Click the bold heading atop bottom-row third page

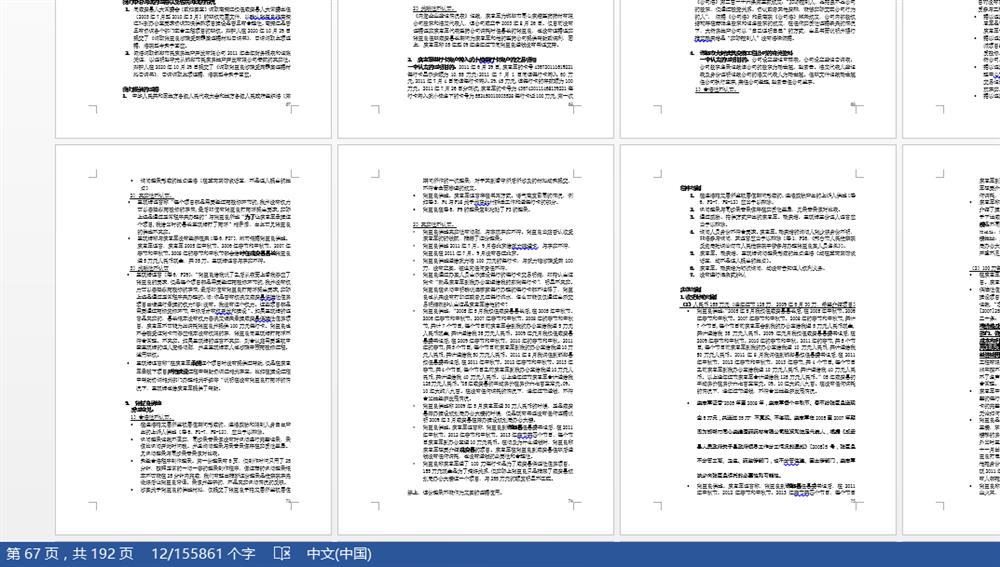694,186
